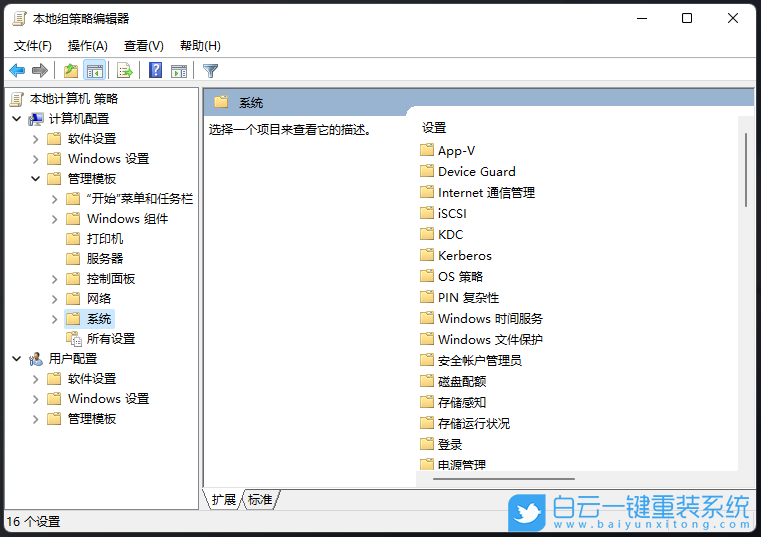761x537 pixels.
Task: Open the 查看(V) menu
Action: (x=144, y=46)
